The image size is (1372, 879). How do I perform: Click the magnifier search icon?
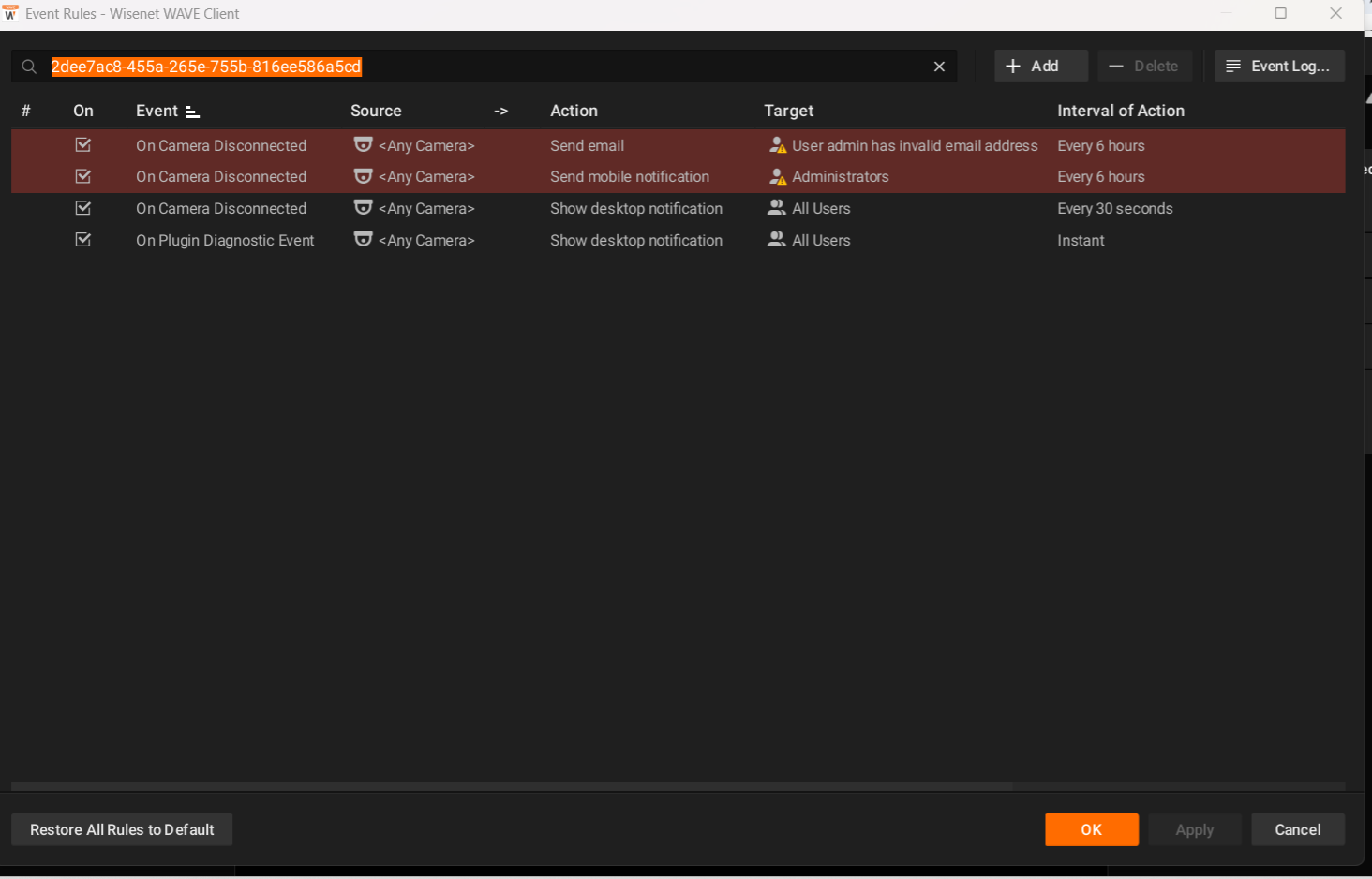29,67
